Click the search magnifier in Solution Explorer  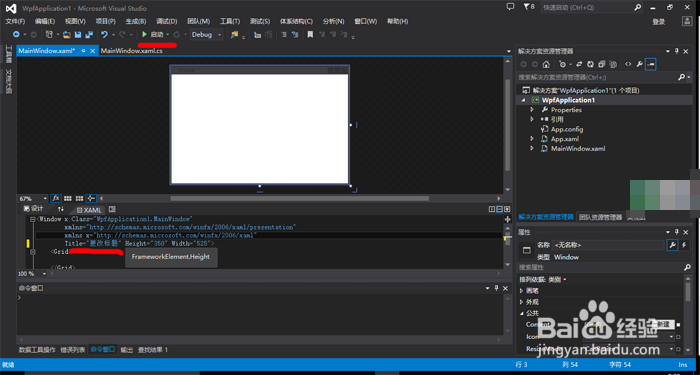[681, 77]
